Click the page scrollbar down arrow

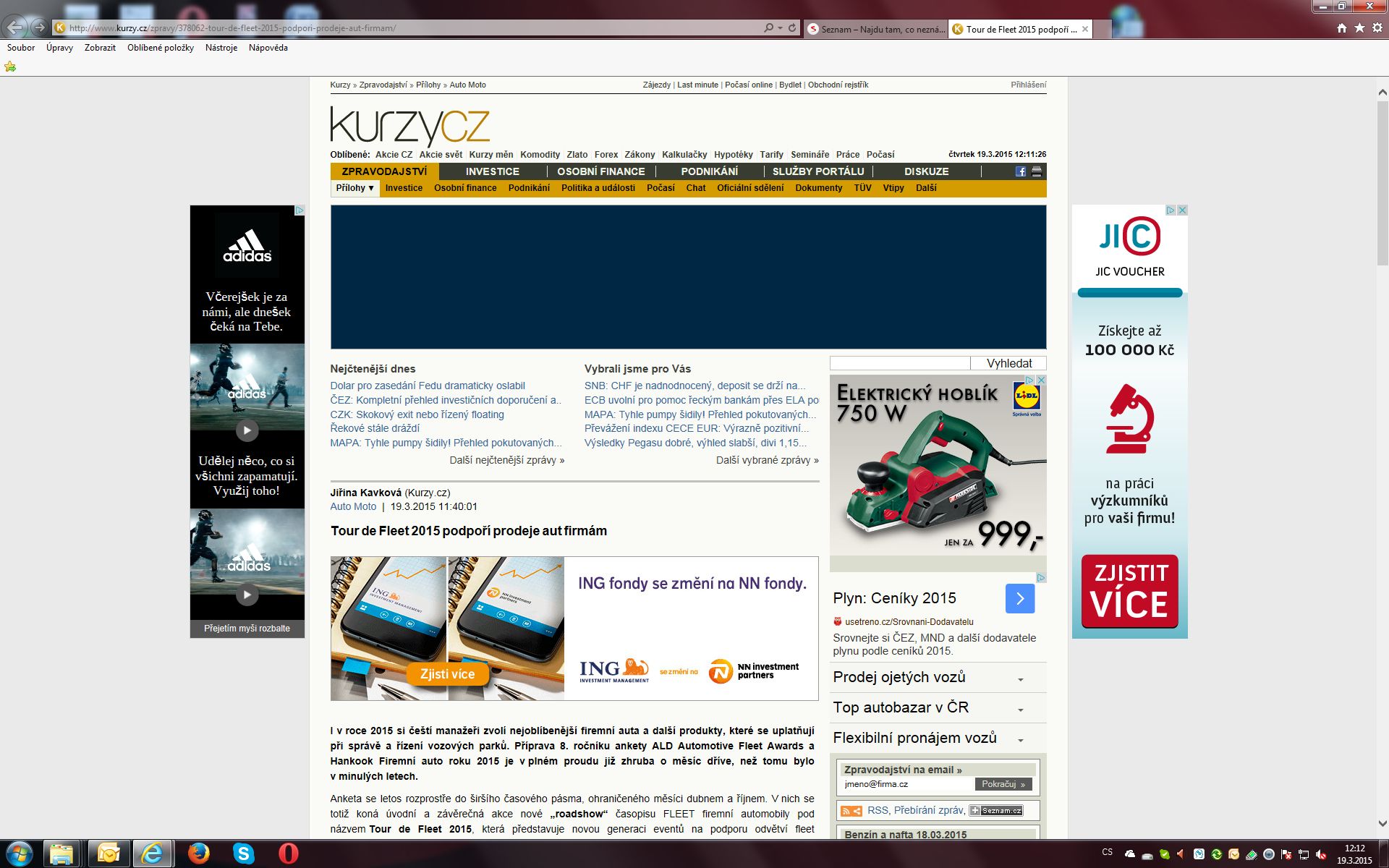click(1382, 823)
